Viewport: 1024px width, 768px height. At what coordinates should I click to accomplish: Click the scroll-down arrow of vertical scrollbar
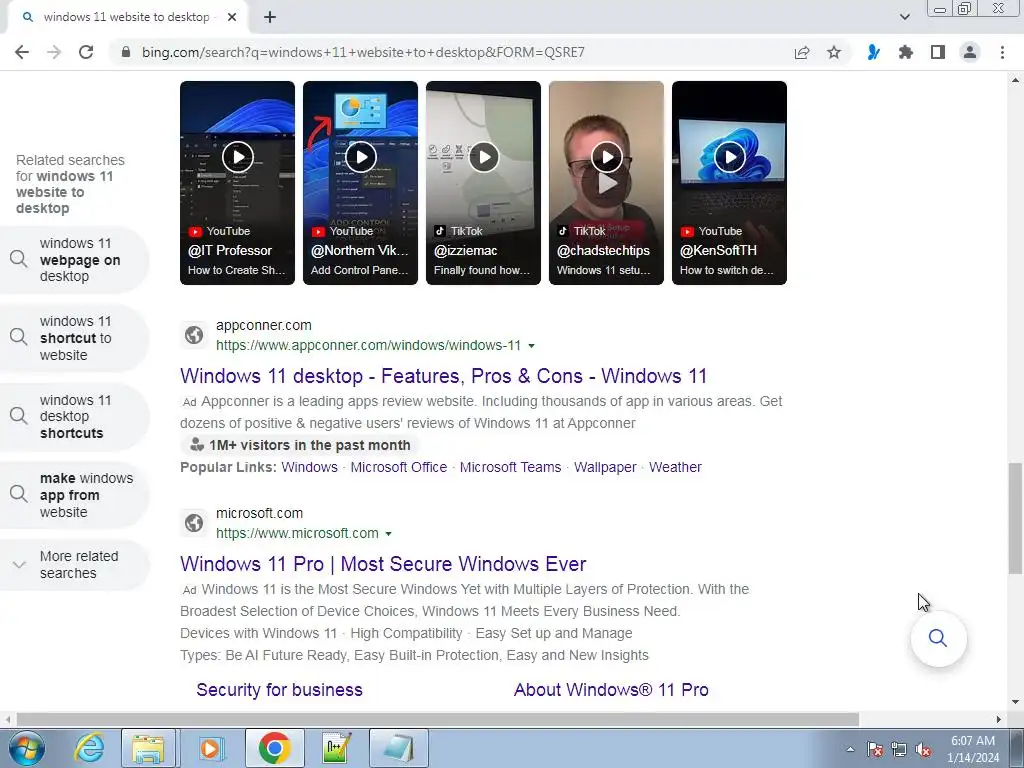(x=1016, y=702)
